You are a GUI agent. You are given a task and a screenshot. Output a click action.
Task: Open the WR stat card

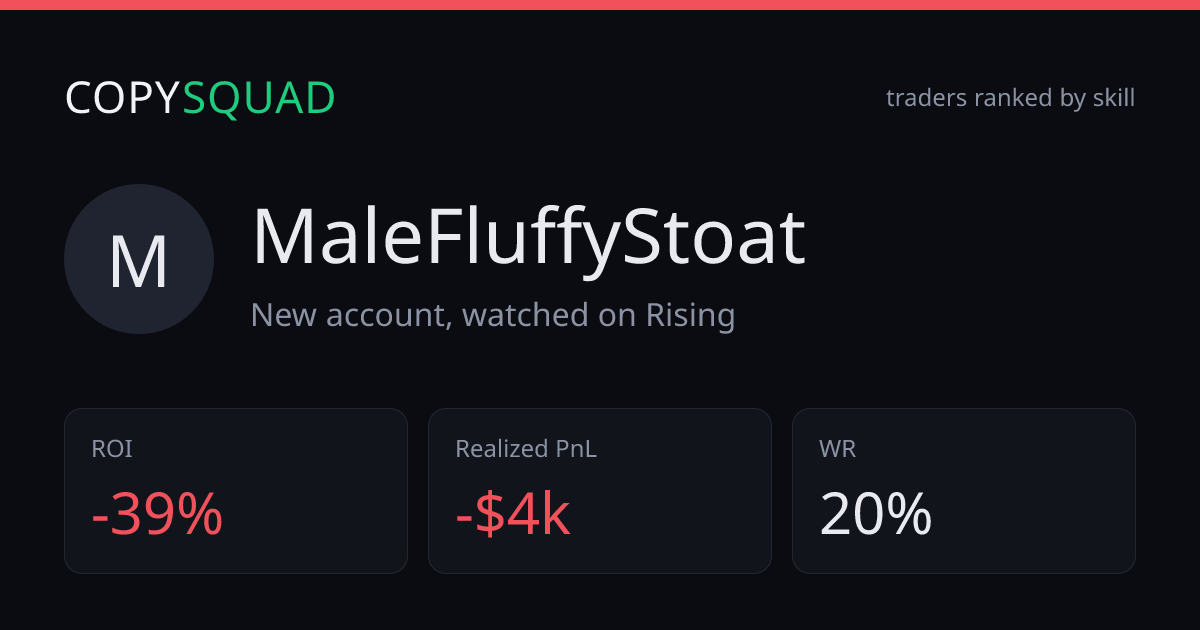(x=964, y=491)
